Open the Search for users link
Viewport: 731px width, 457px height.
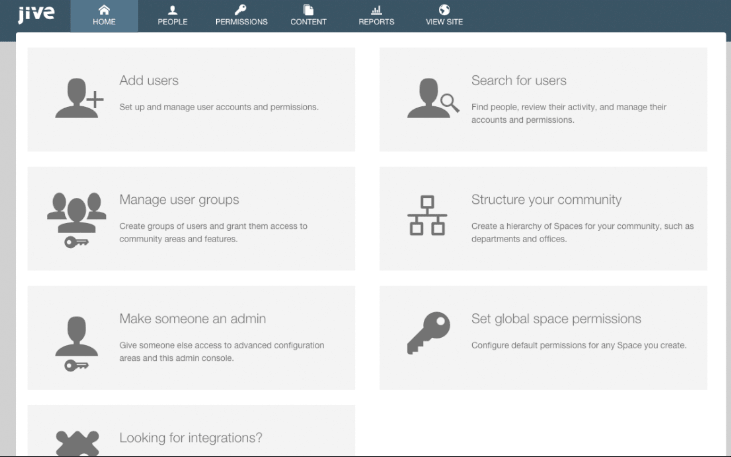tap(518, 80)
